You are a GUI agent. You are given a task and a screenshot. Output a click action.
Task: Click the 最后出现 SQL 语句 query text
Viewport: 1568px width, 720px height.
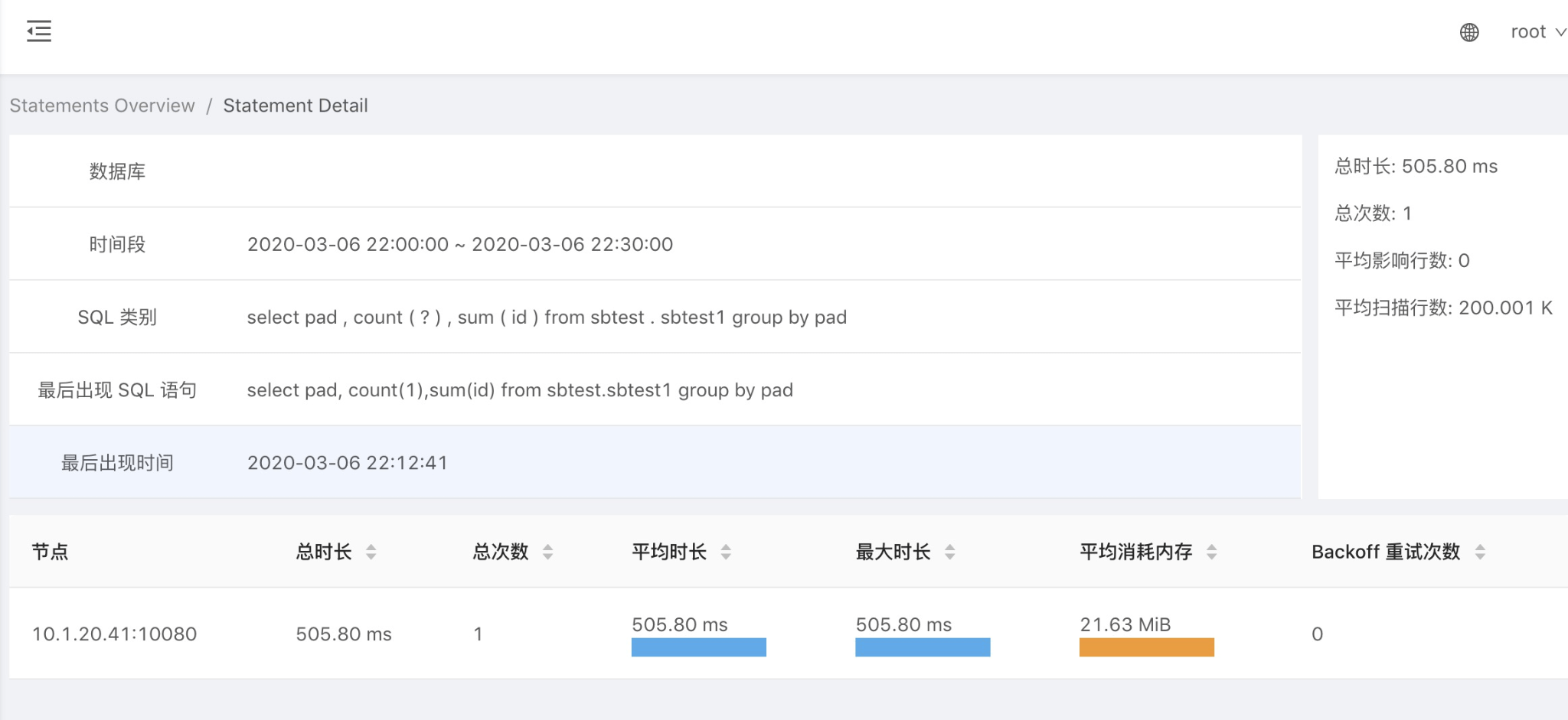pyautogui.click(x=520, y=390)
